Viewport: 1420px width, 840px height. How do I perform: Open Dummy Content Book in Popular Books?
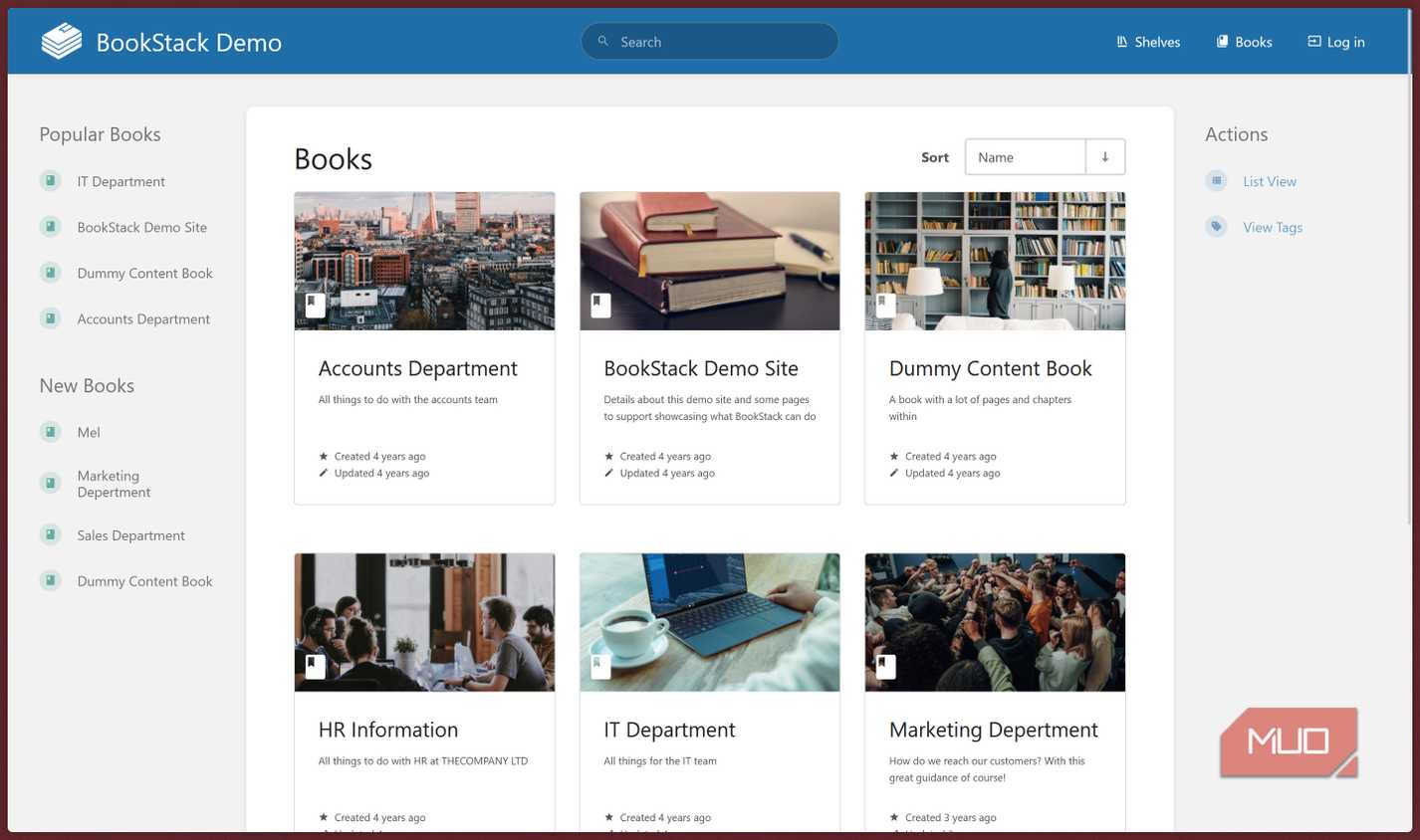coord(145,273)
